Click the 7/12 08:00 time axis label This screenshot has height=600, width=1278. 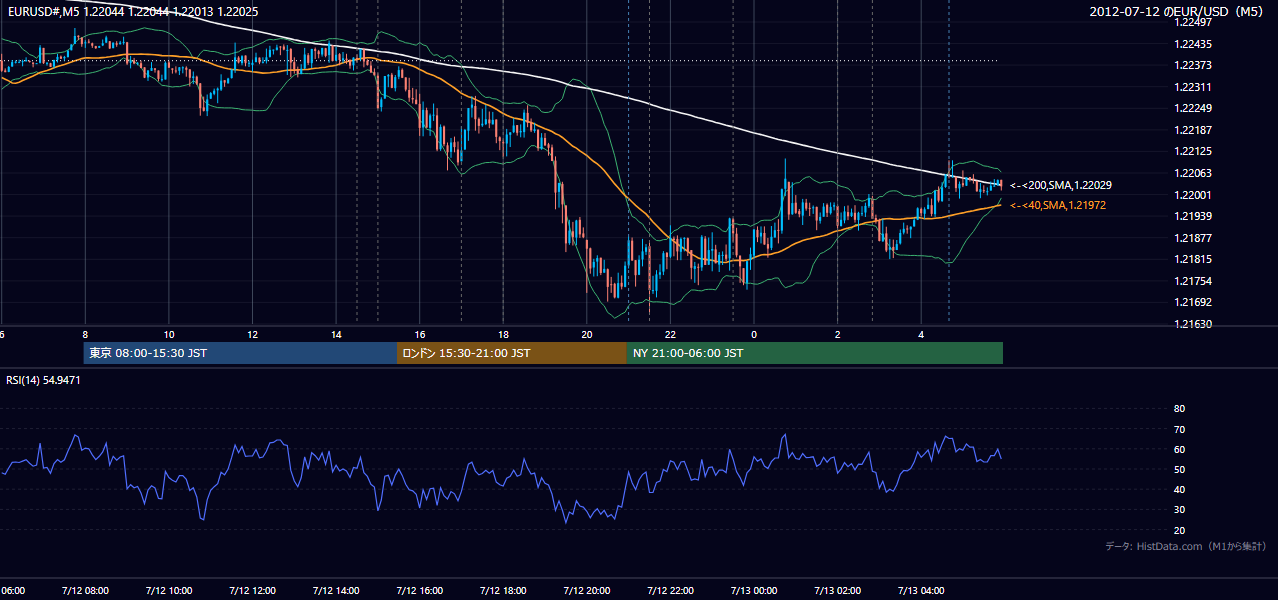tap(84, 590)
